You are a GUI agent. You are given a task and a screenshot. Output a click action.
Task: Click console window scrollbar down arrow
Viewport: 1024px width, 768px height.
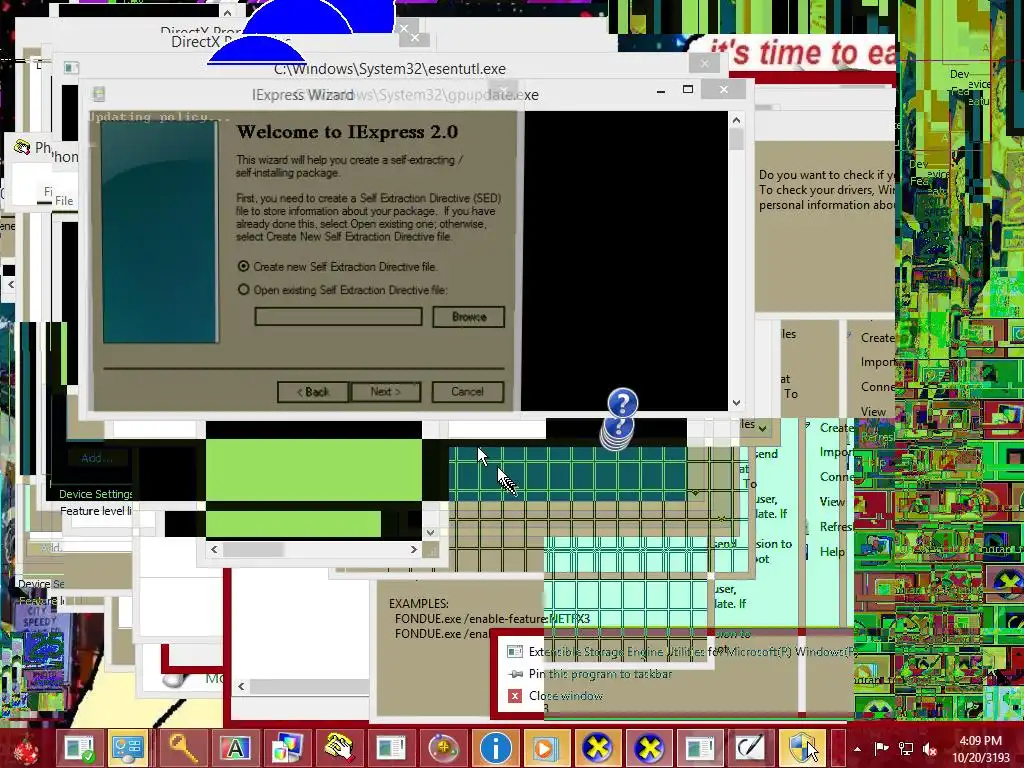pyautogui.click(x=736, y=403)
